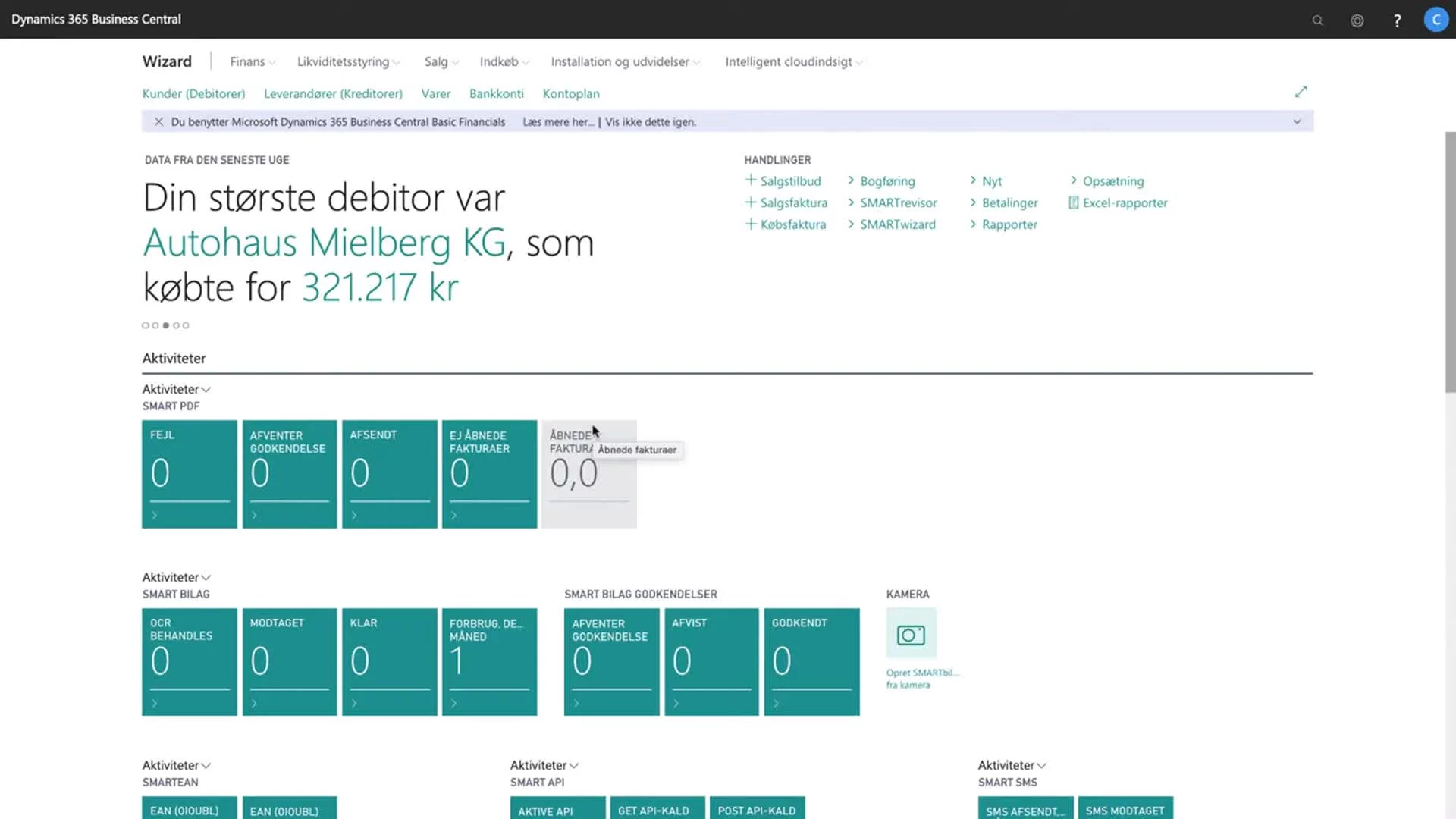Image resolution: width=1456 pixels, height=819 pixels.
Task: Expand the Bogføring actions
Action: (881, 180)
